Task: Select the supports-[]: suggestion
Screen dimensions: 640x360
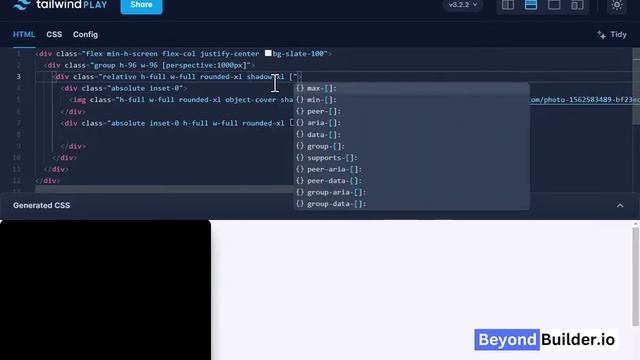Action: [411, 158]
